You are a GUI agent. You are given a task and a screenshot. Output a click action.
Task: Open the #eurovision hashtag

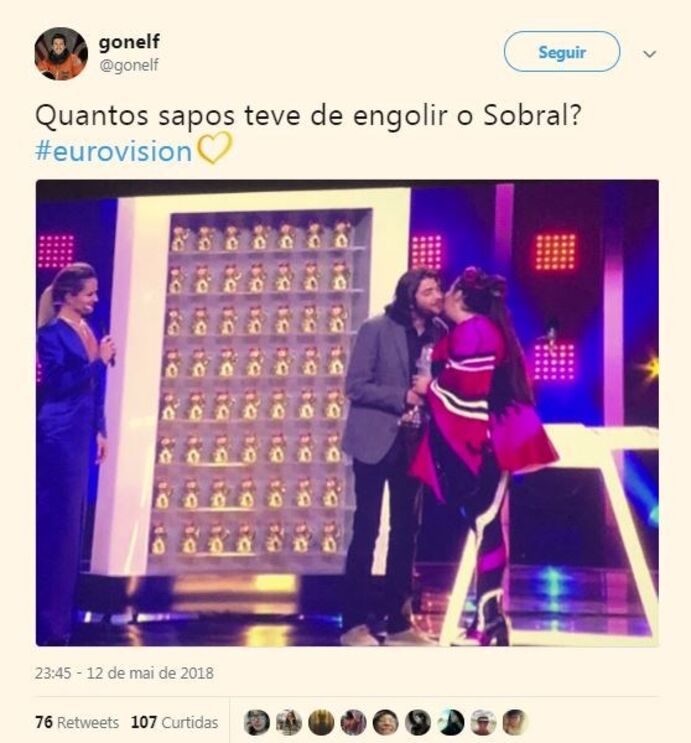(x=114, y=151)
